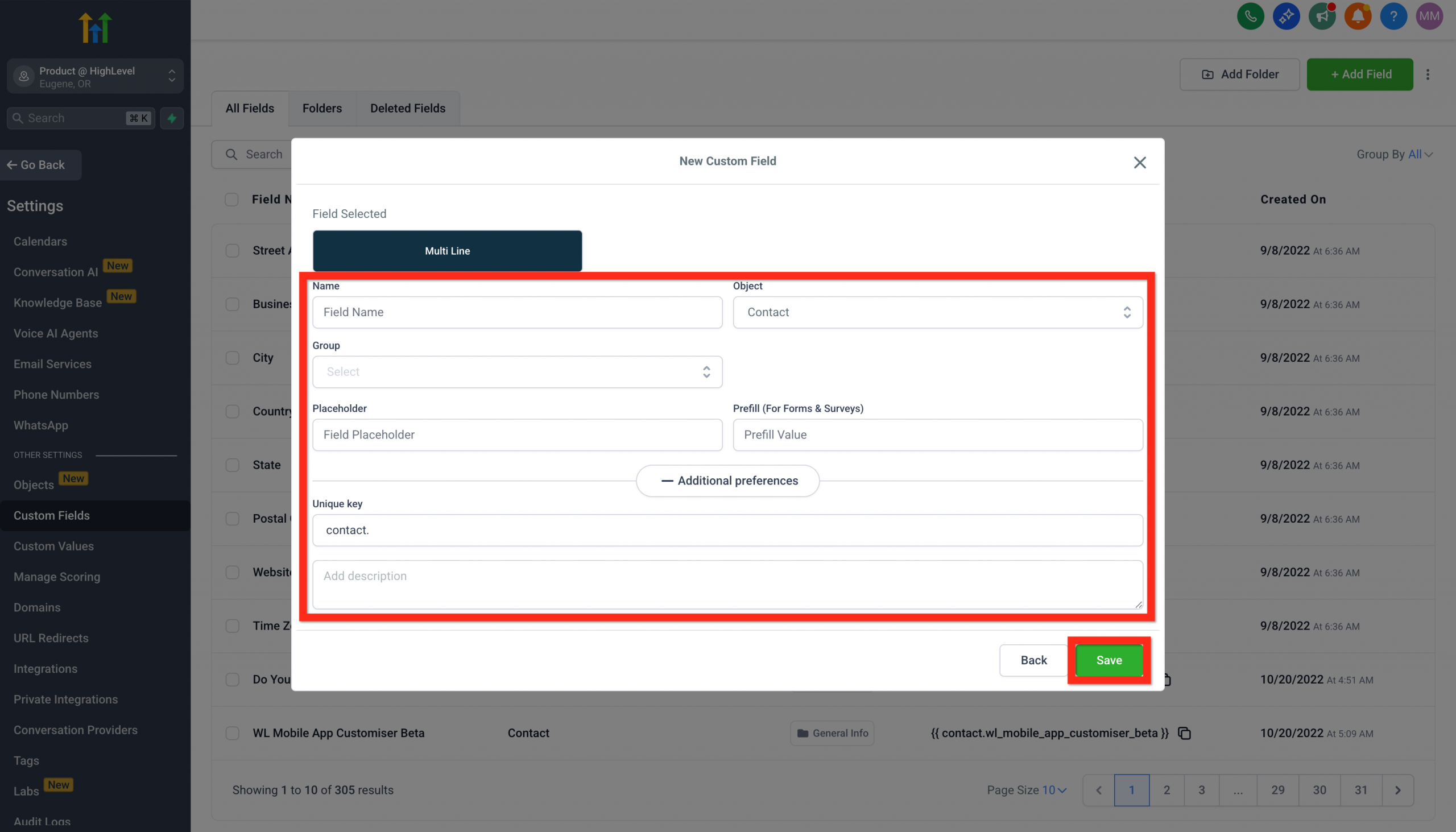Open the MM profile avatar

coord(1429,16)
